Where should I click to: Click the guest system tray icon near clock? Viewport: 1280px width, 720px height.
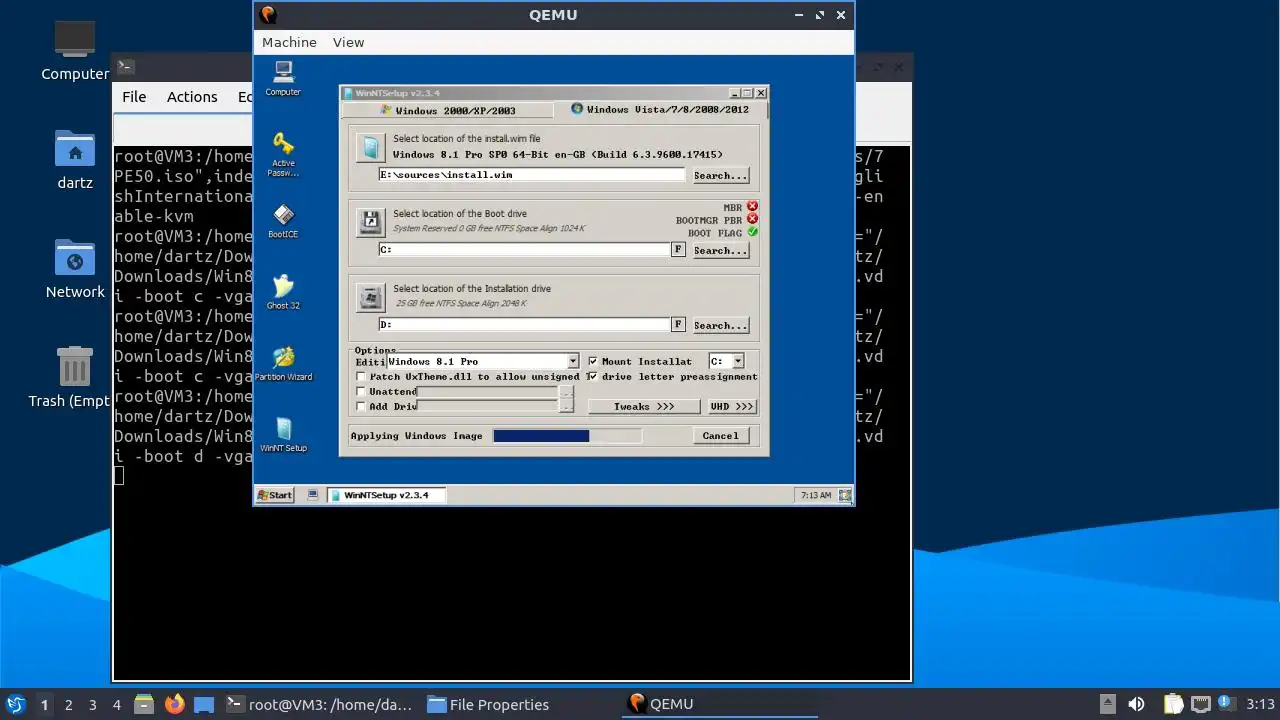pos(845,495)
